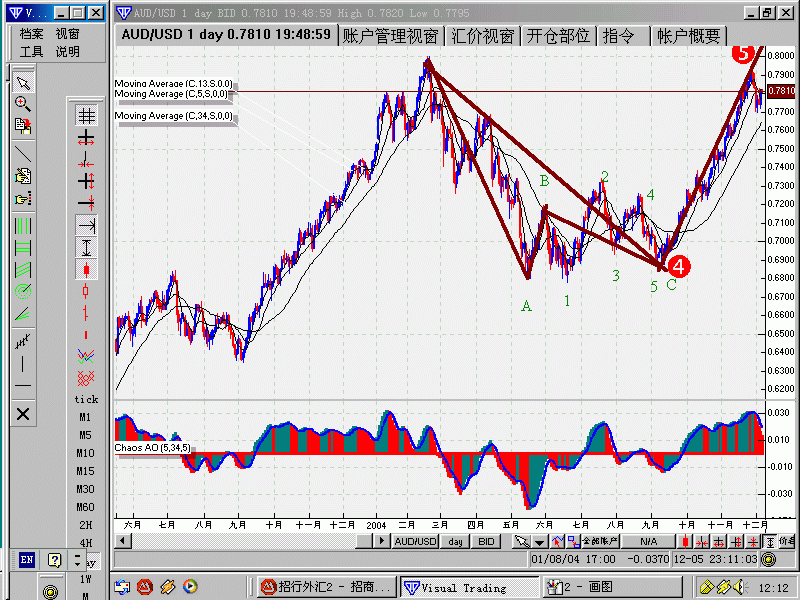Switch to point and figure chart

click(x=86, y=378)
